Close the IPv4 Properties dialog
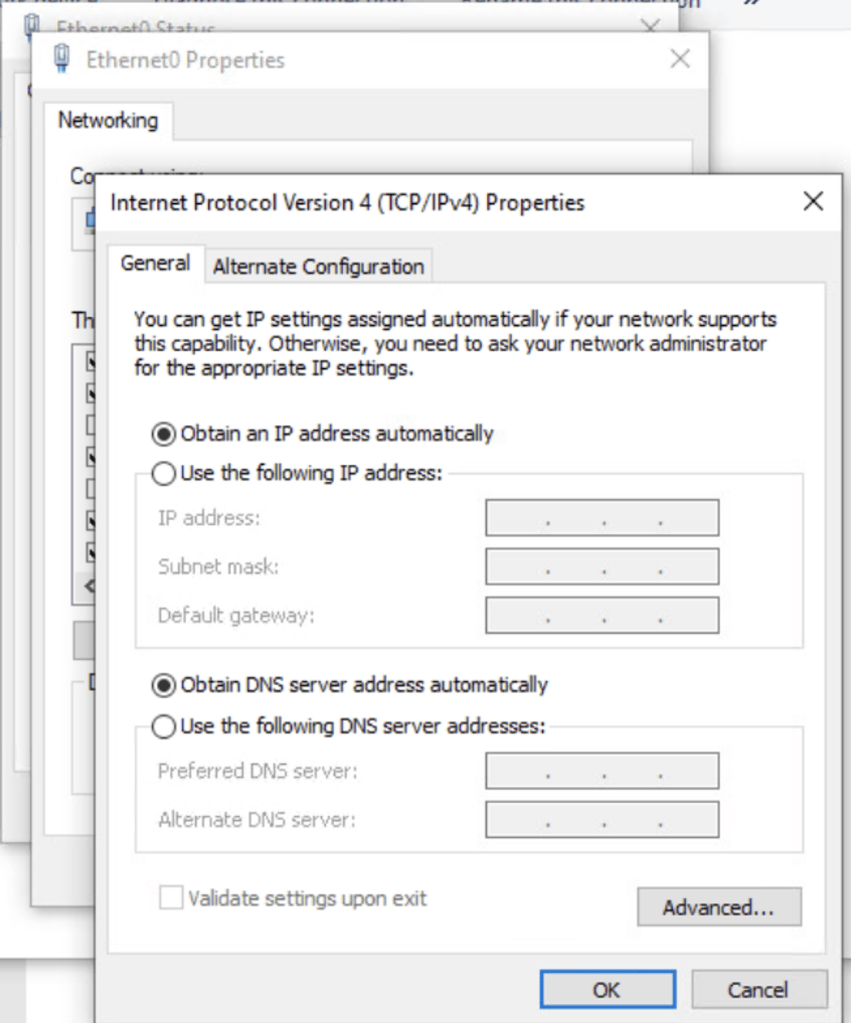 coord(813,202)
